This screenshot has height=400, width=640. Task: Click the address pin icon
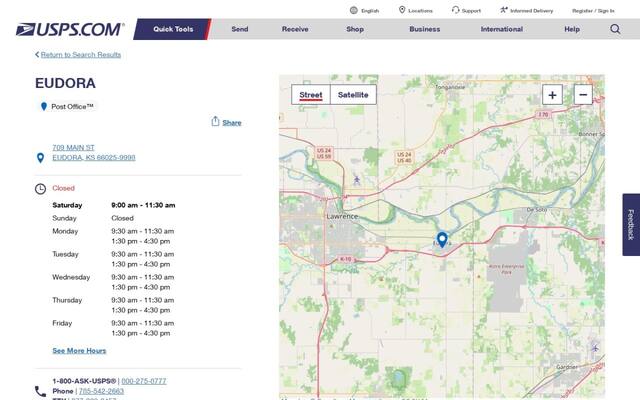tap(40, 158)
